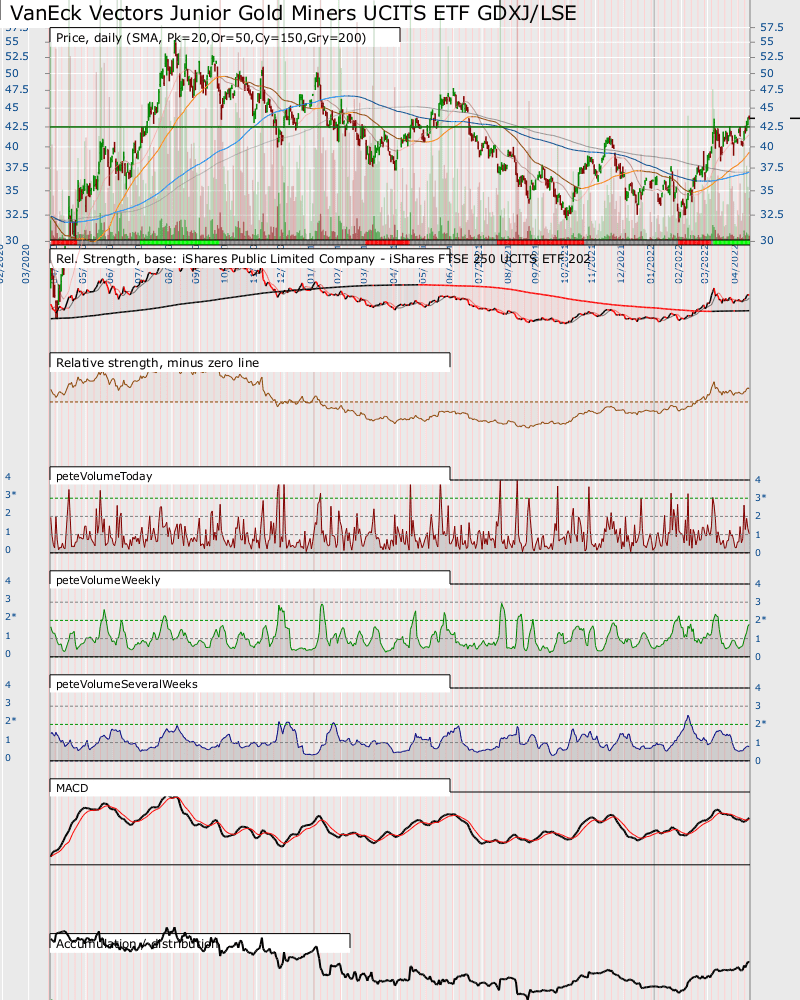Click the current price dash marker beside right axis

(x=795, y=118)
